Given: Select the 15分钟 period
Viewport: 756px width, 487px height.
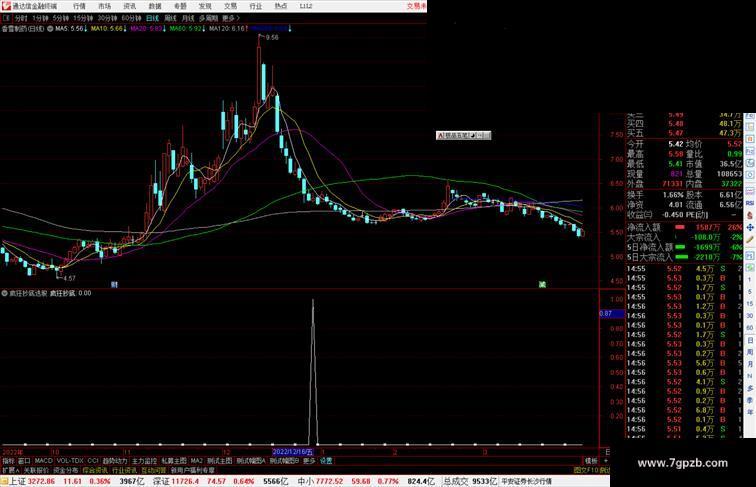Looking at the screenshot, I should [83, 18].
